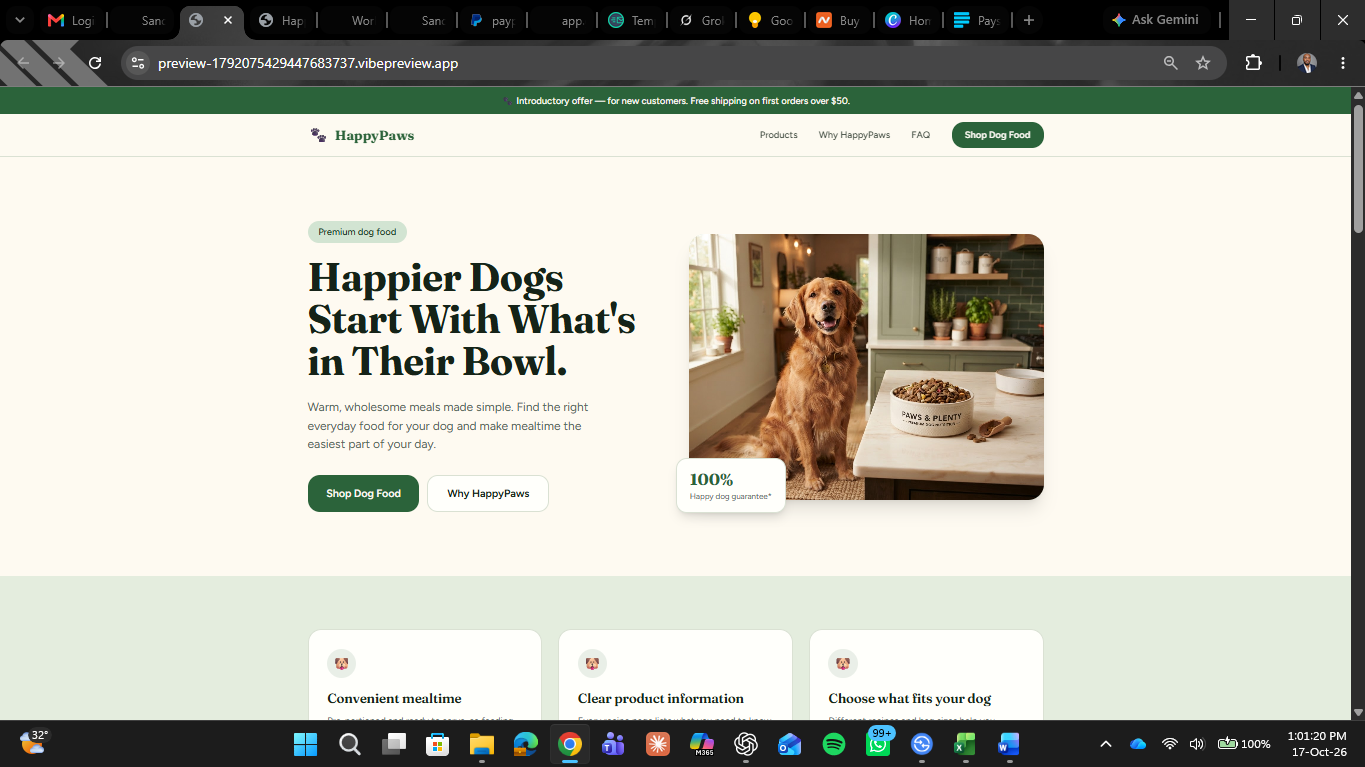1365x767 pixels.
Task: Click the site information icon in address bar
Action: click(139, 63)
